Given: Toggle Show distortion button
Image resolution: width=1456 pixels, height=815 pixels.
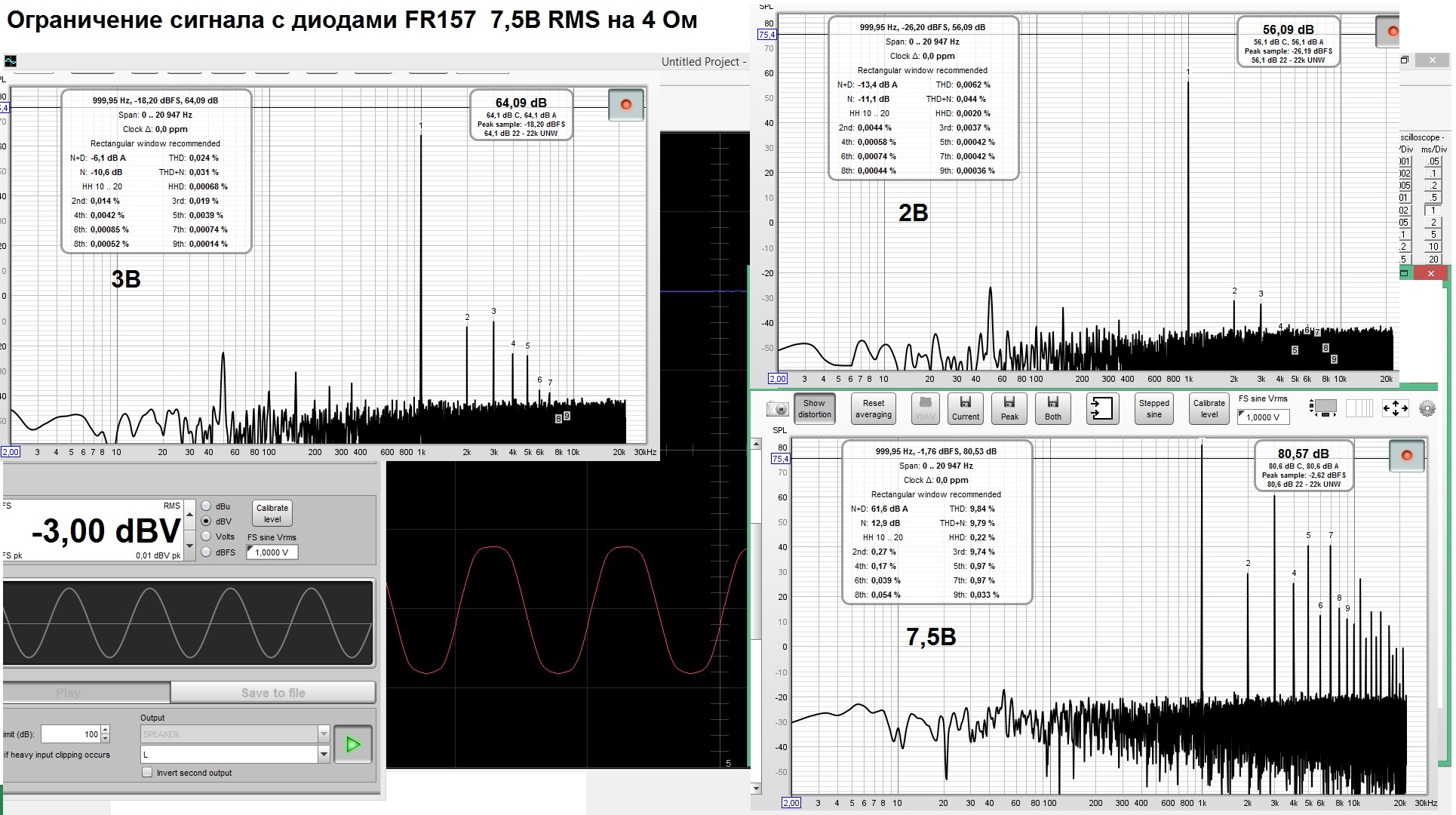Looking at the screenshot, I should tap(815, 408).
